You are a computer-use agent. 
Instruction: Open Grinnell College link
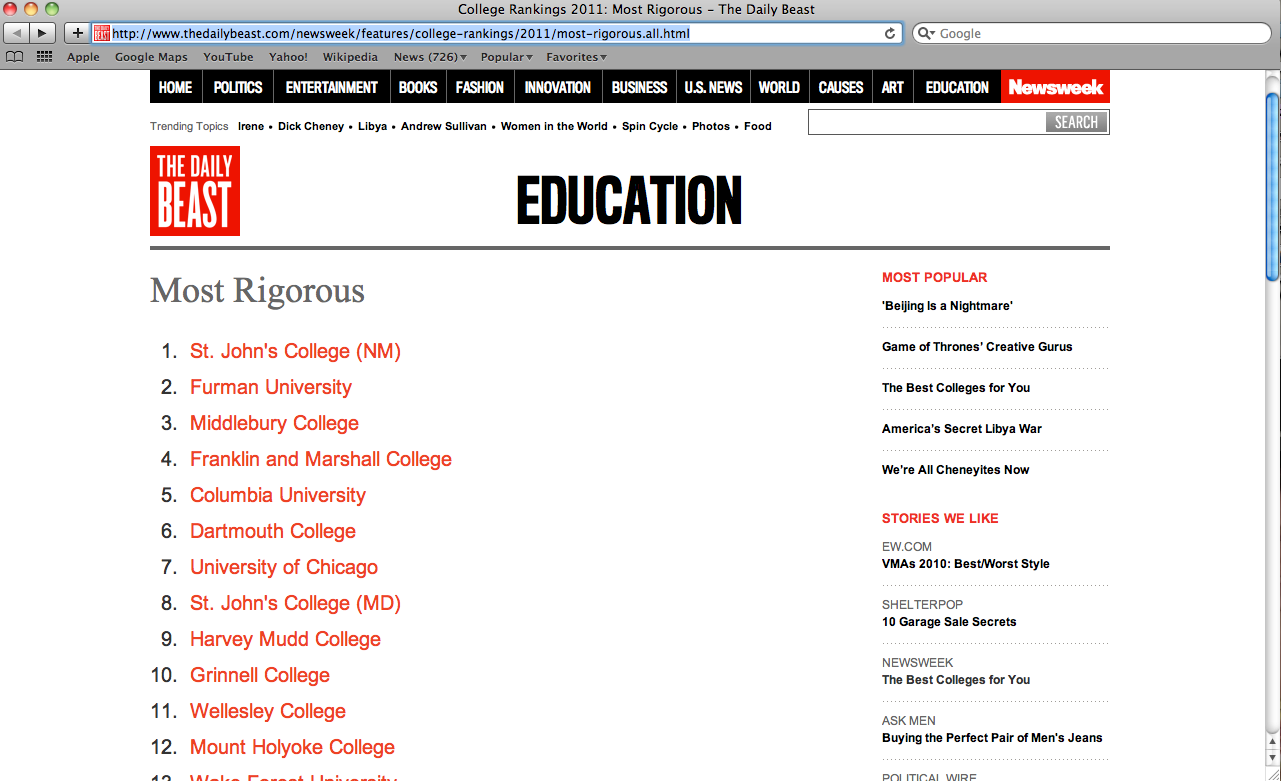(260, 675)
